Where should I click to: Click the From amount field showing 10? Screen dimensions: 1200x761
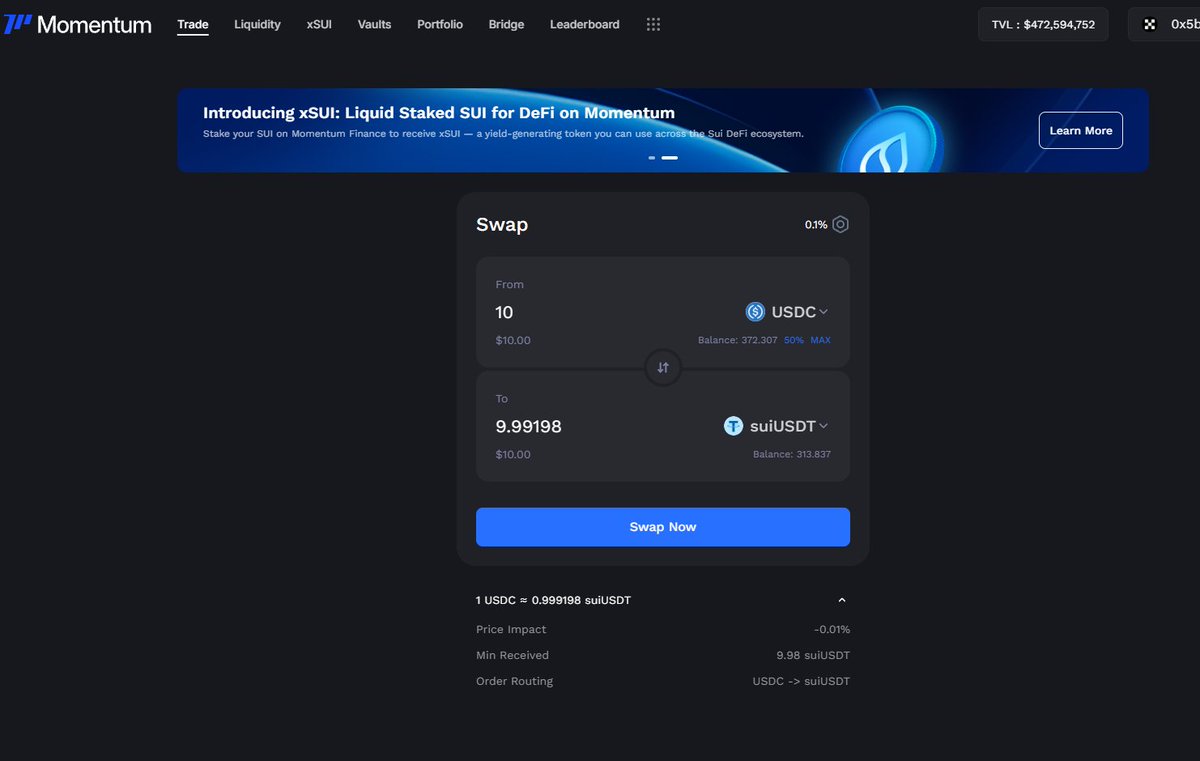tap(505, 312)
